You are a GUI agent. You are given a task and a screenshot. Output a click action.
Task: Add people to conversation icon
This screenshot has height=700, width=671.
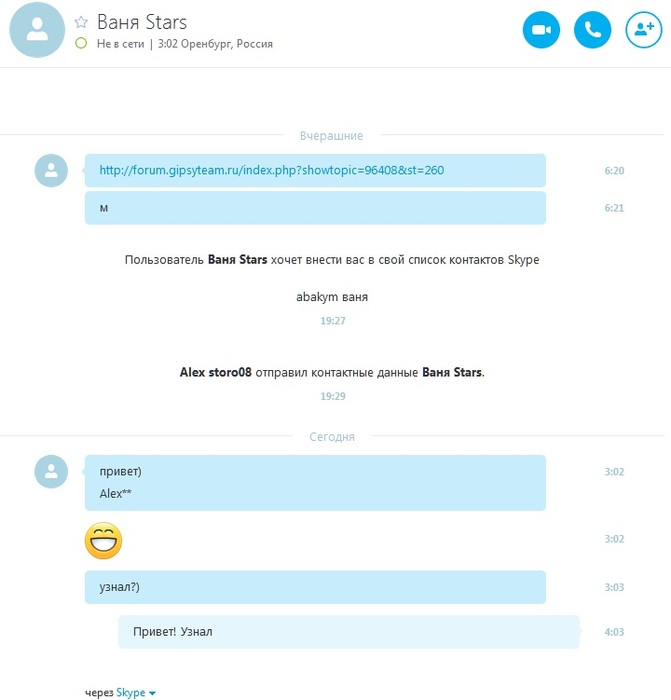pos(644,30)
